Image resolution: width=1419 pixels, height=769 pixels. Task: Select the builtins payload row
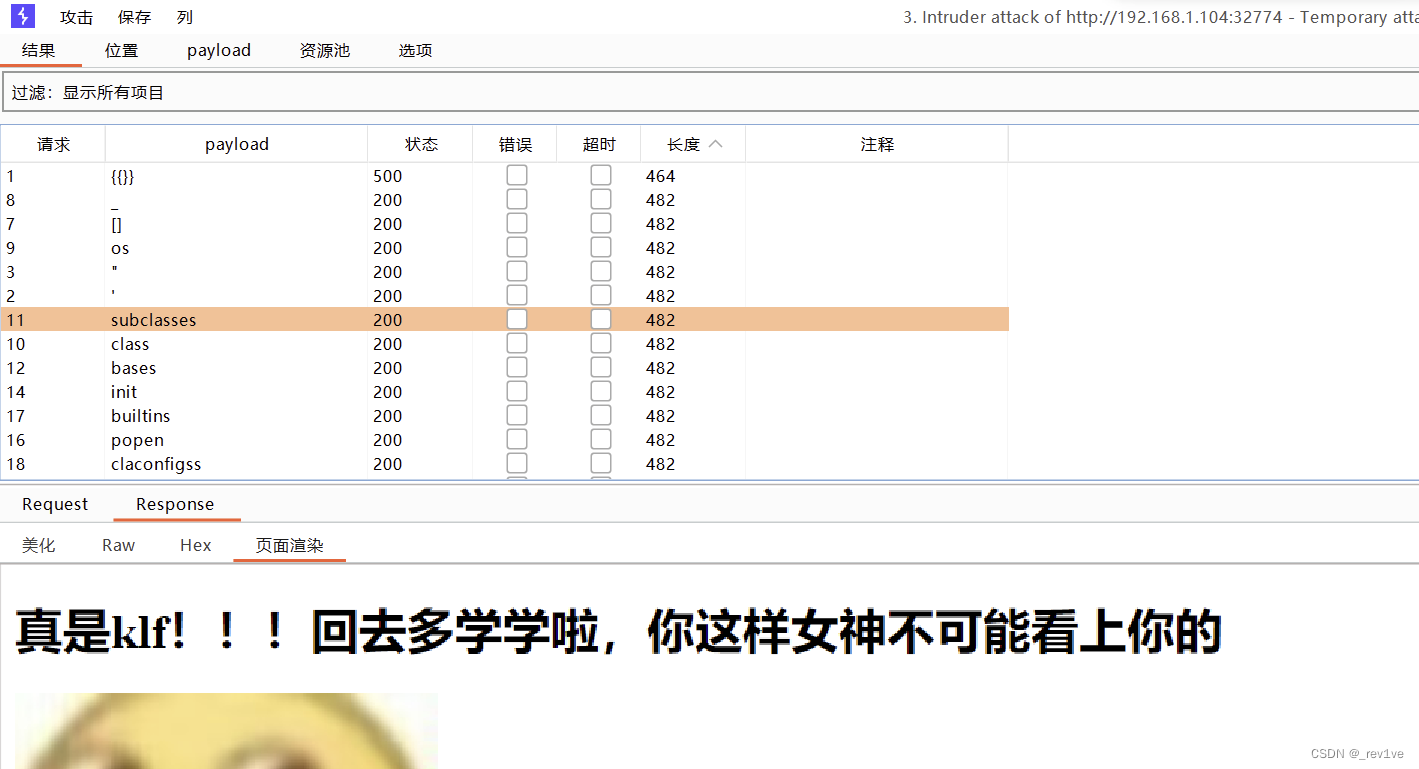(504, 416)
